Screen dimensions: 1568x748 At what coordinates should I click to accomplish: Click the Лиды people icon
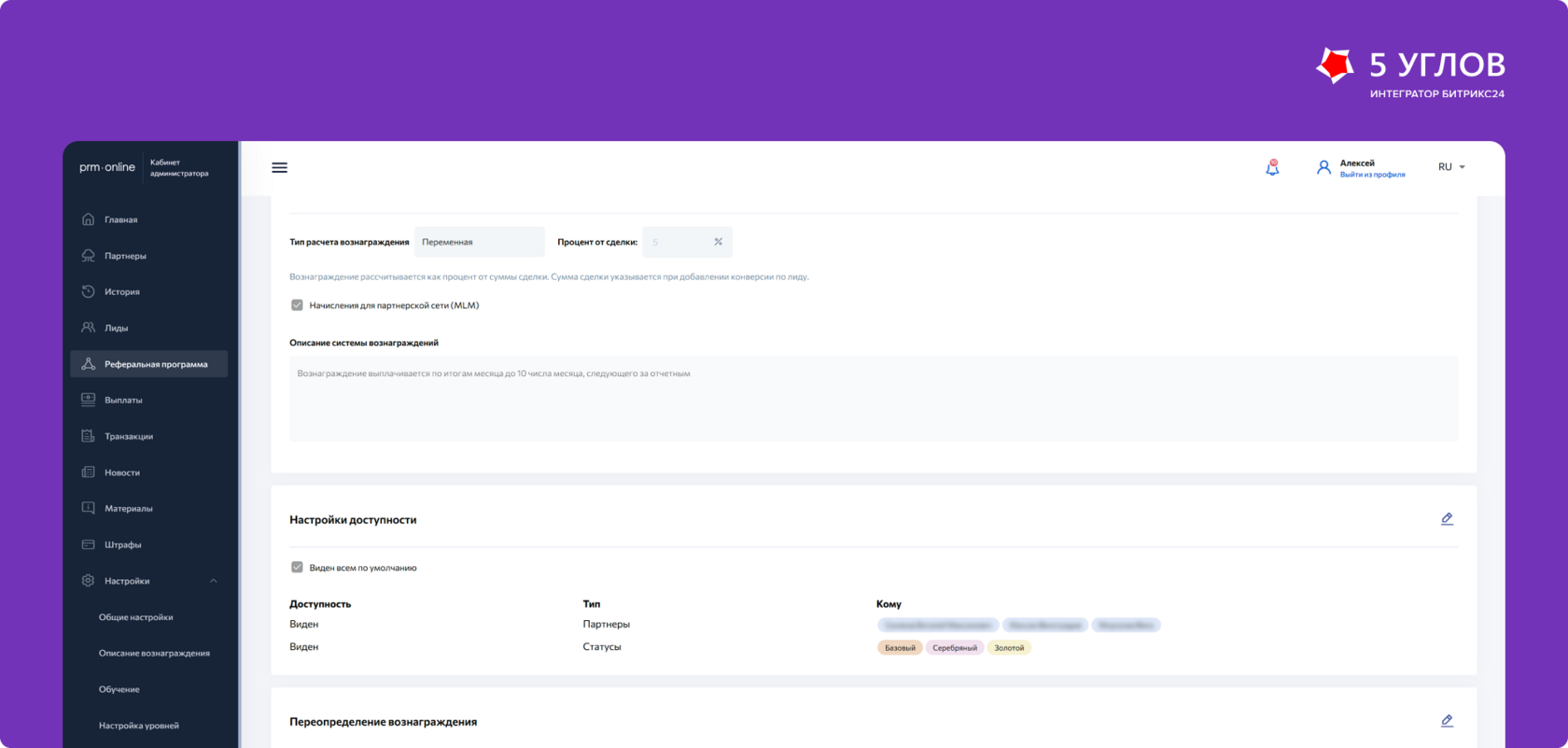coord(88,328)
